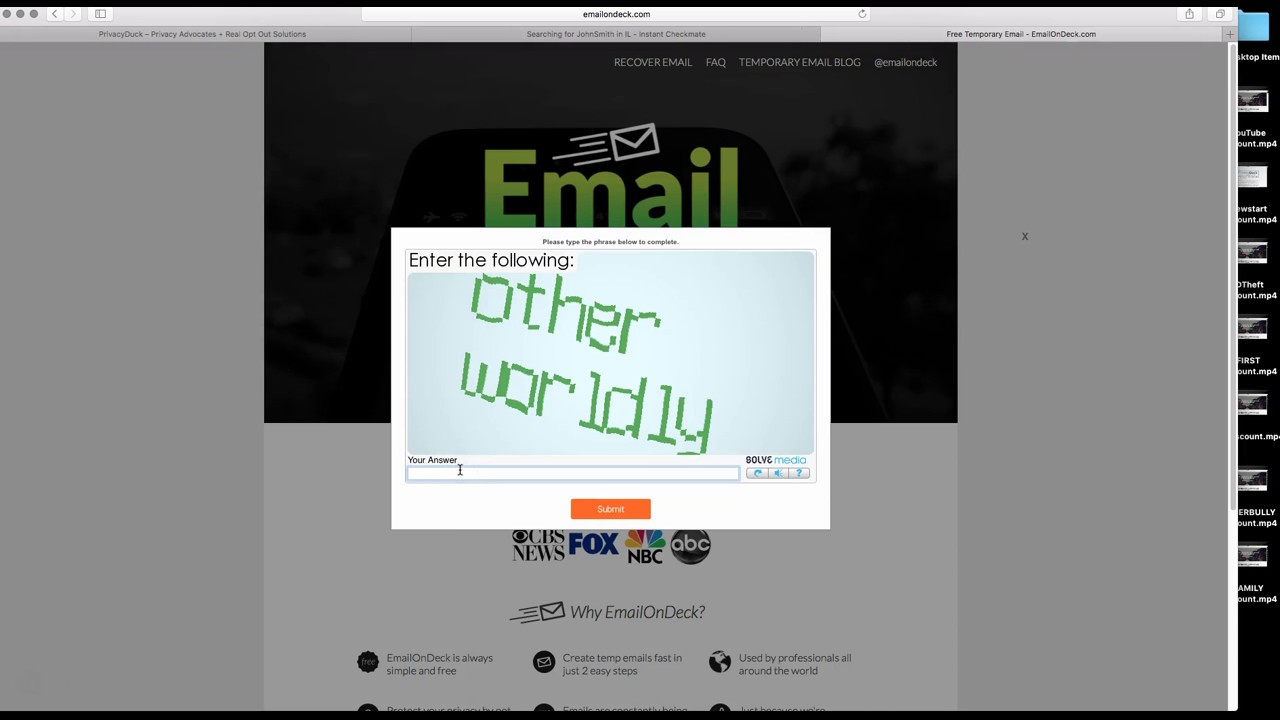Click the Your Answer captcha text field

tap(573, 473)
